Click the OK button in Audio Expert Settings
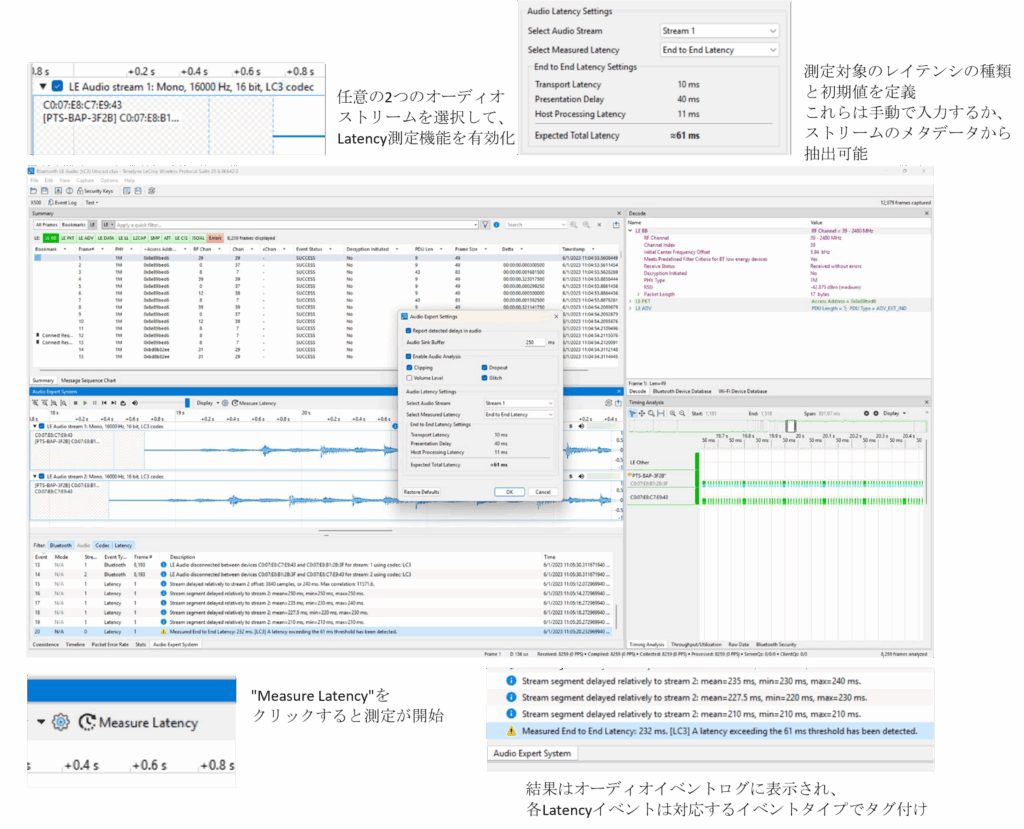The width and height of the screenshot is (1024, 829). (x=509, y=492)
